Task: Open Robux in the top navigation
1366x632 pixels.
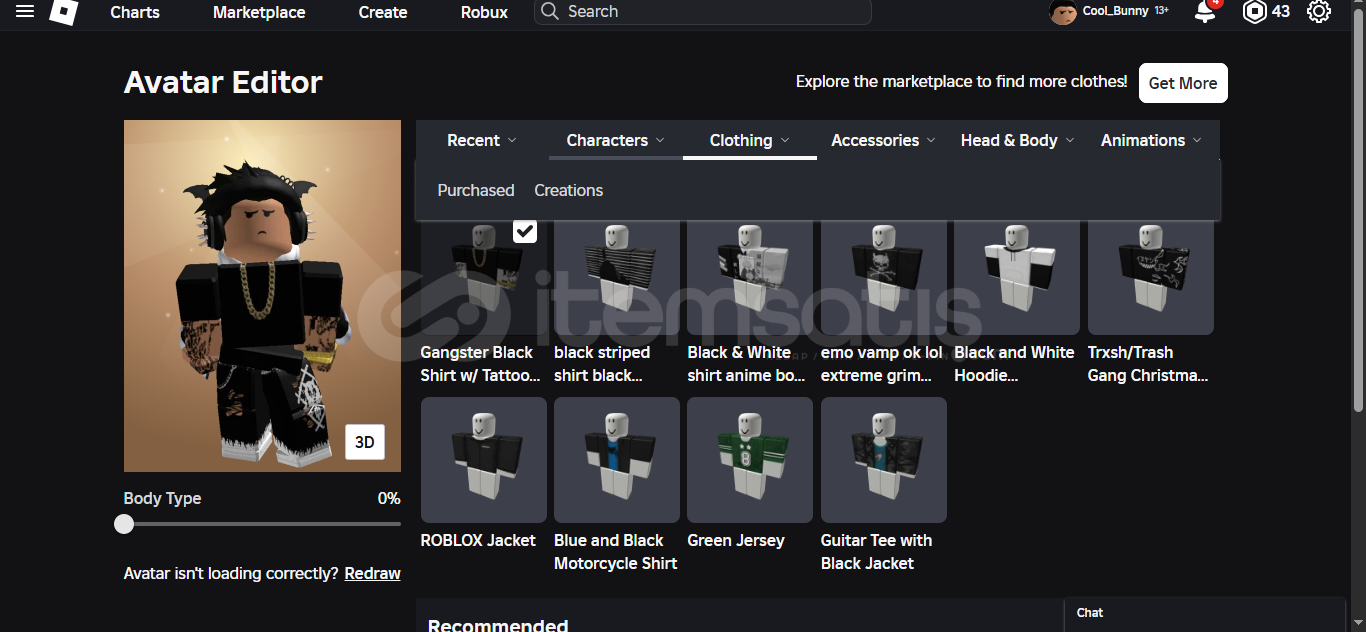Action: pyautogui.click(x=484, y=12)
